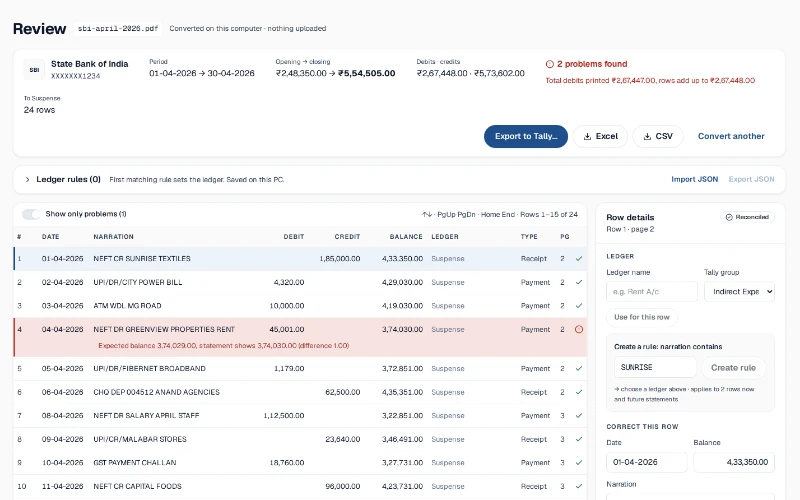Click the DEBIT column header
Viewport: 800px width, 500px height.
point(294,237)
